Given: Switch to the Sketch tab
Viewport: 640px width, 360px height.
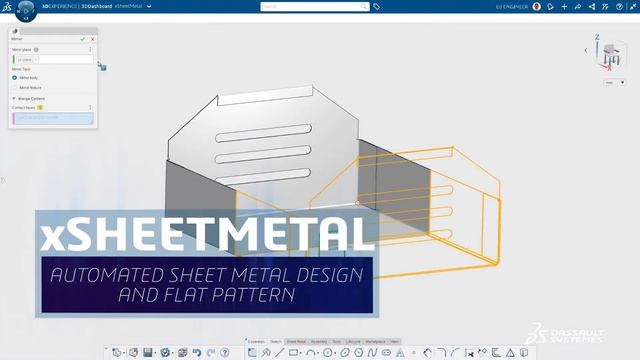Looking at the screenshot, I should coord(276,342).
